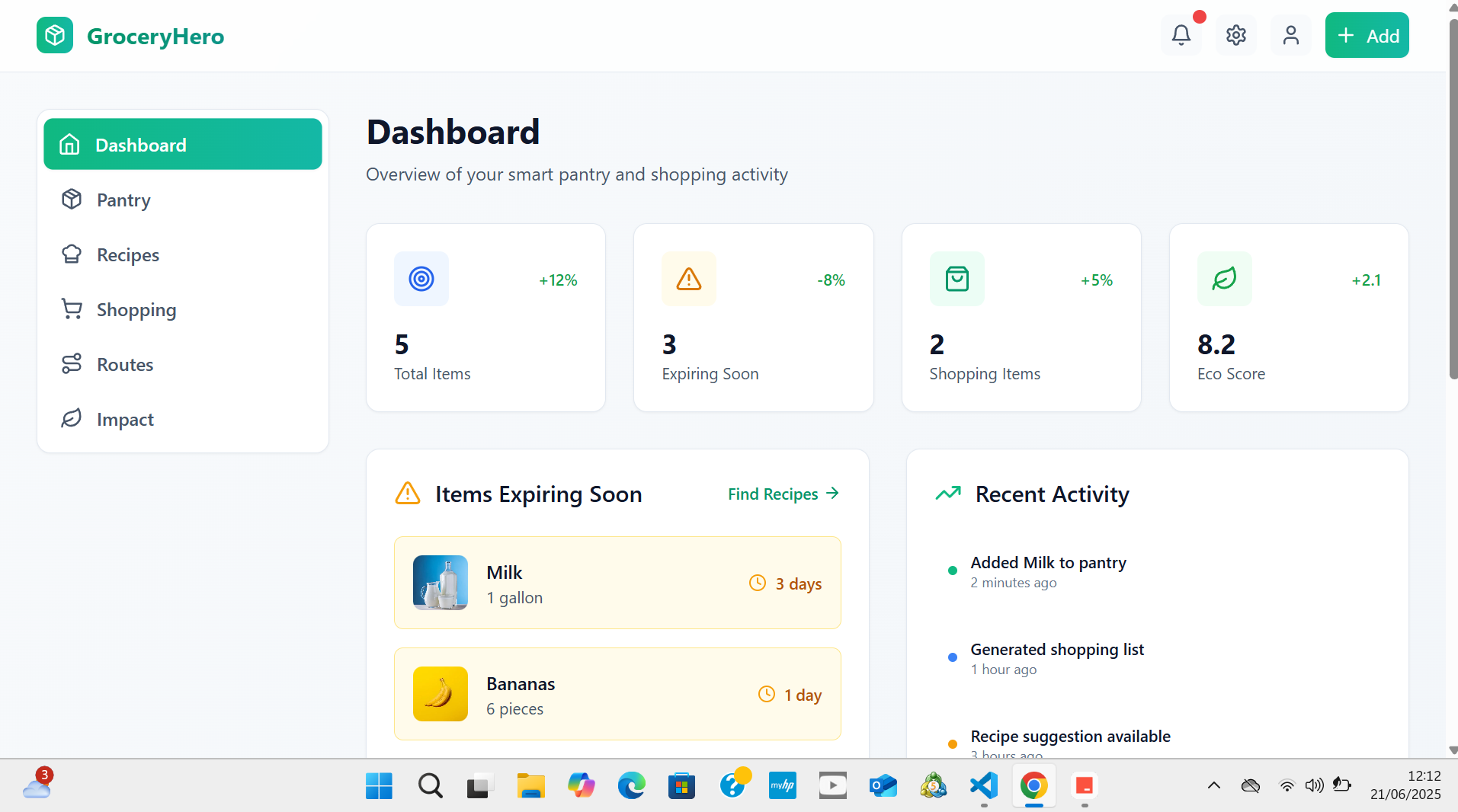Click the clock icon next to Milk

[757, 583]
